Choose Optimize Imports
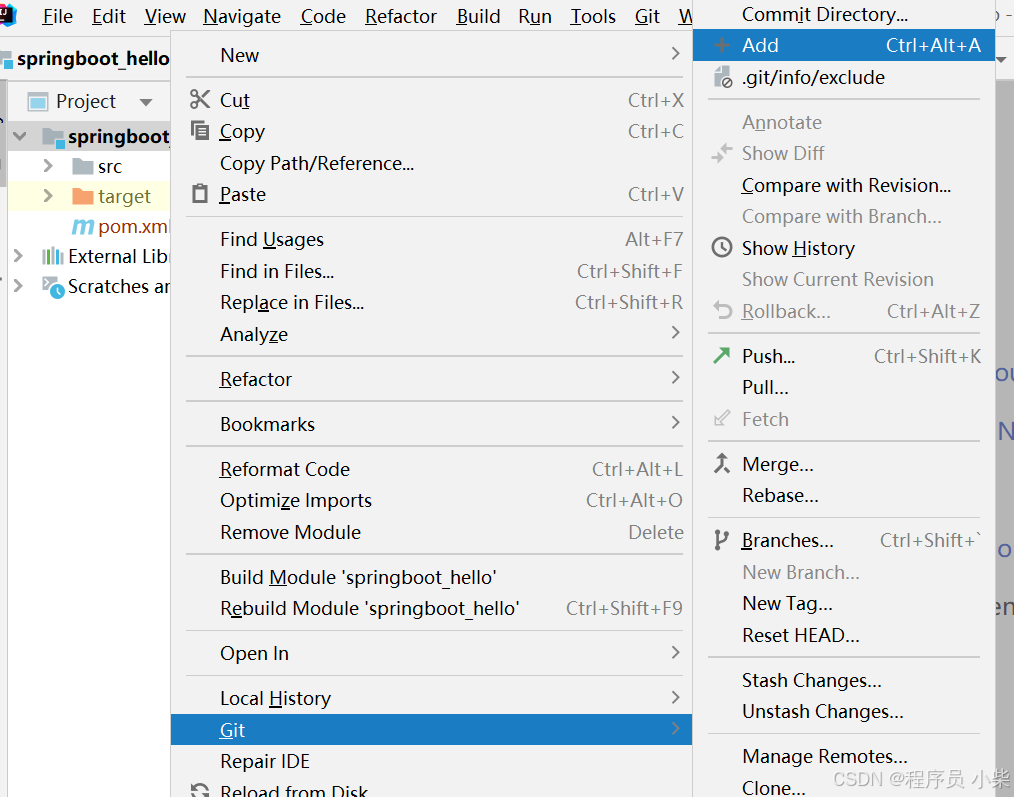 (x=431, y=500)
